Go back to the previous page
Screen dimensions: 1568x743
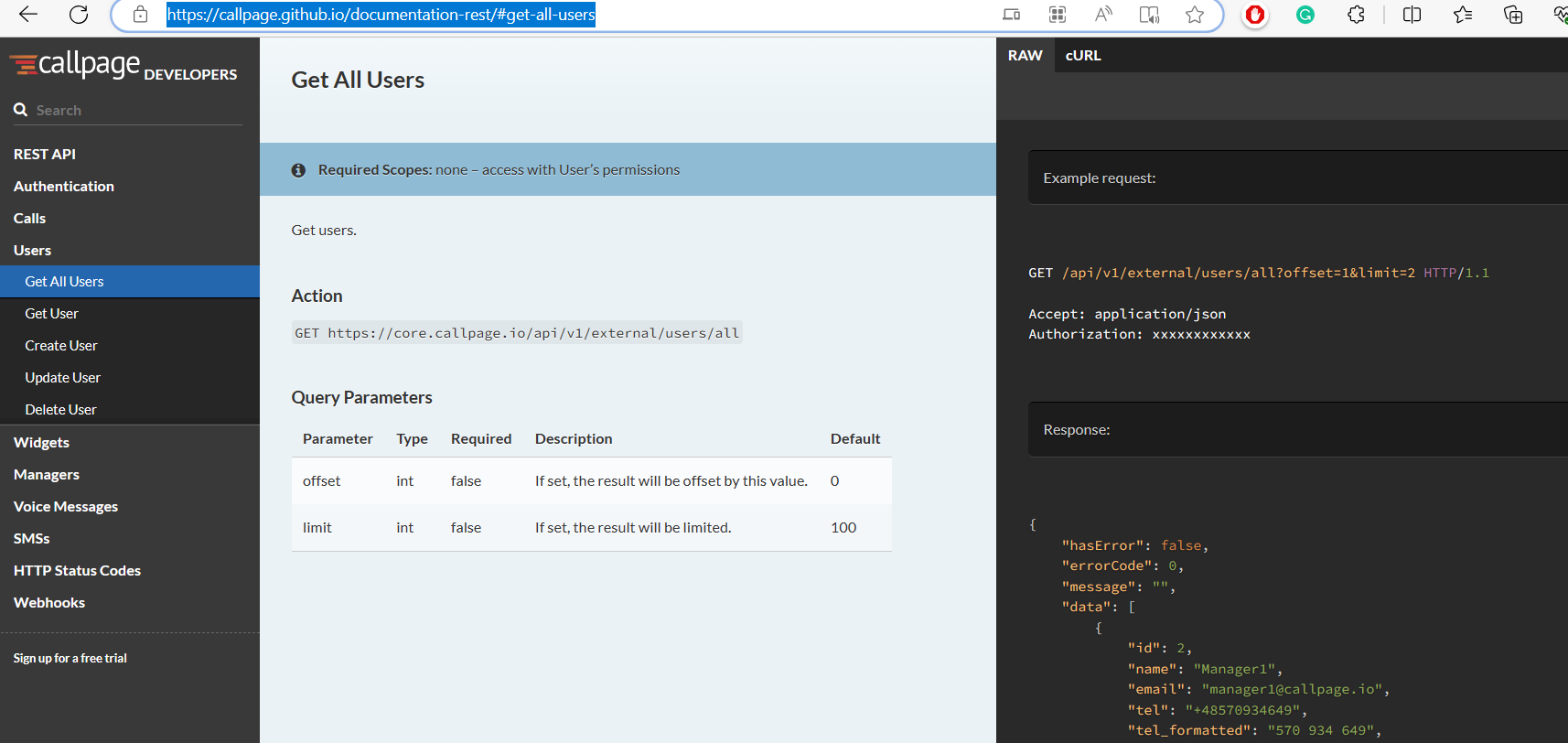[x=28, y=15]
